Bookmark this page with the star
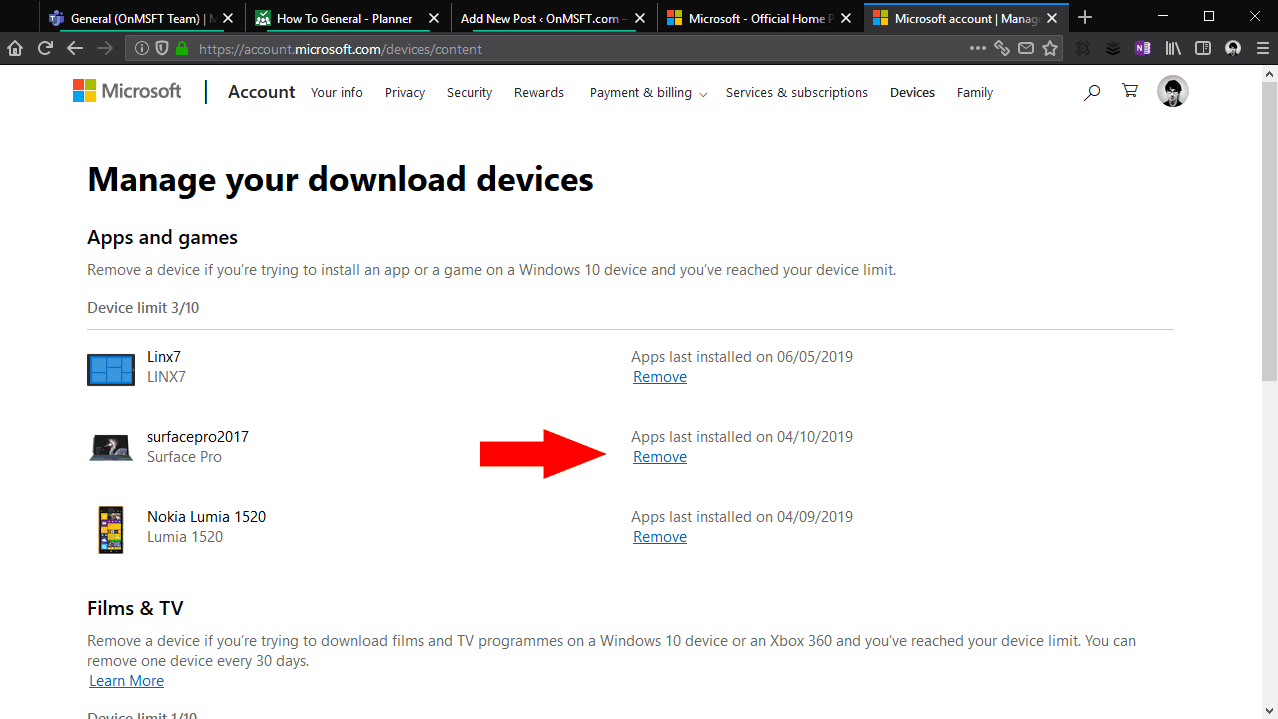This screenshot has height=719, width=1278. (x=1050, y=48)
